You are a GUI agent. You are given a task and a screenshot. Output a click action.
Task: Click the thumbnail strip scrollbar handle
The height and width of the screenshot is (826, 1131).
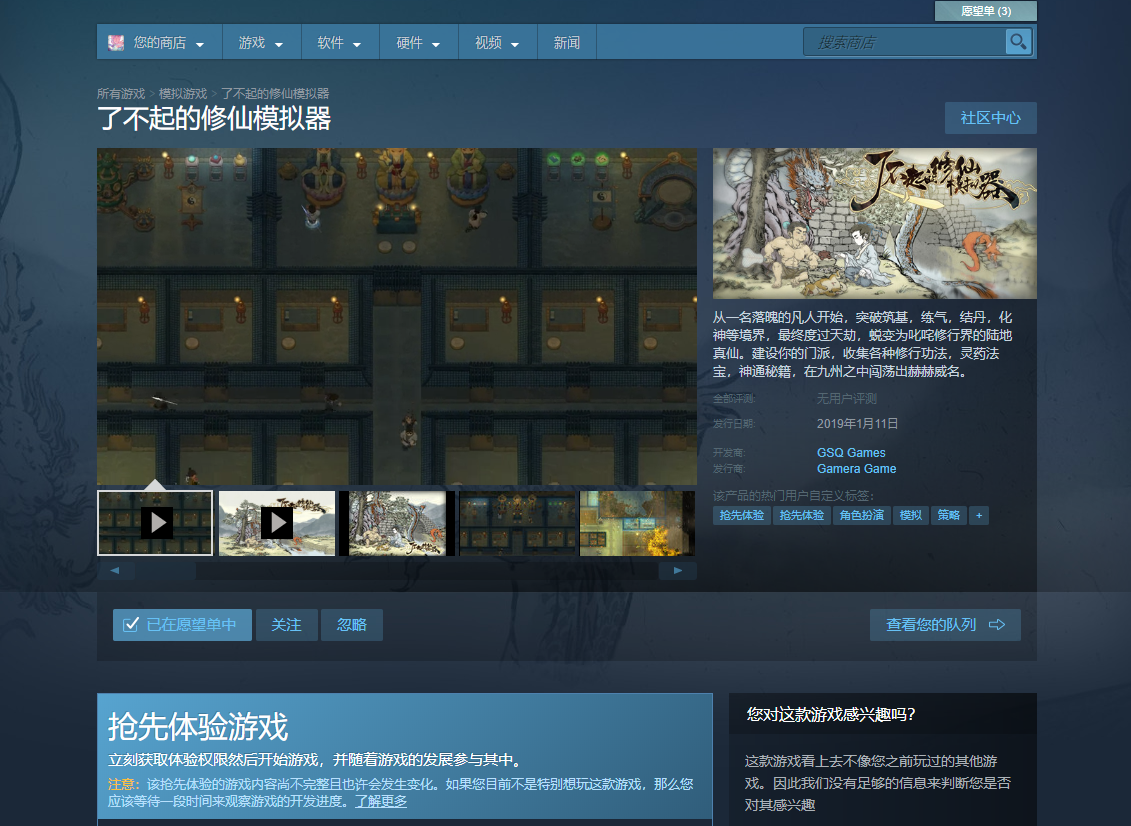(x=164, y=571)
